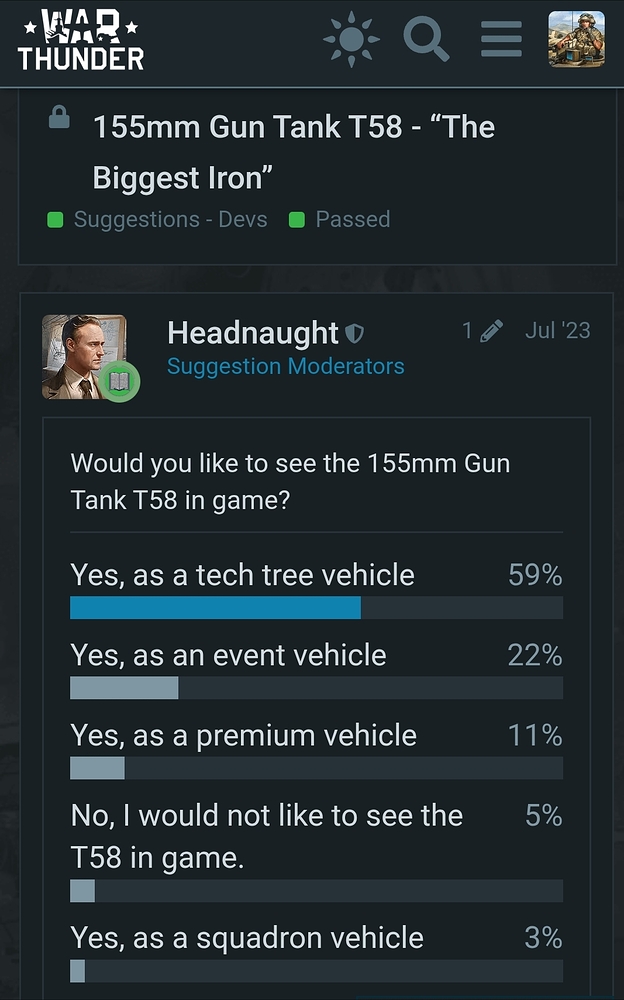Open the Suggestion Moderators group
The height and width of the screenshot is (1000, 624).
[285, 367]
